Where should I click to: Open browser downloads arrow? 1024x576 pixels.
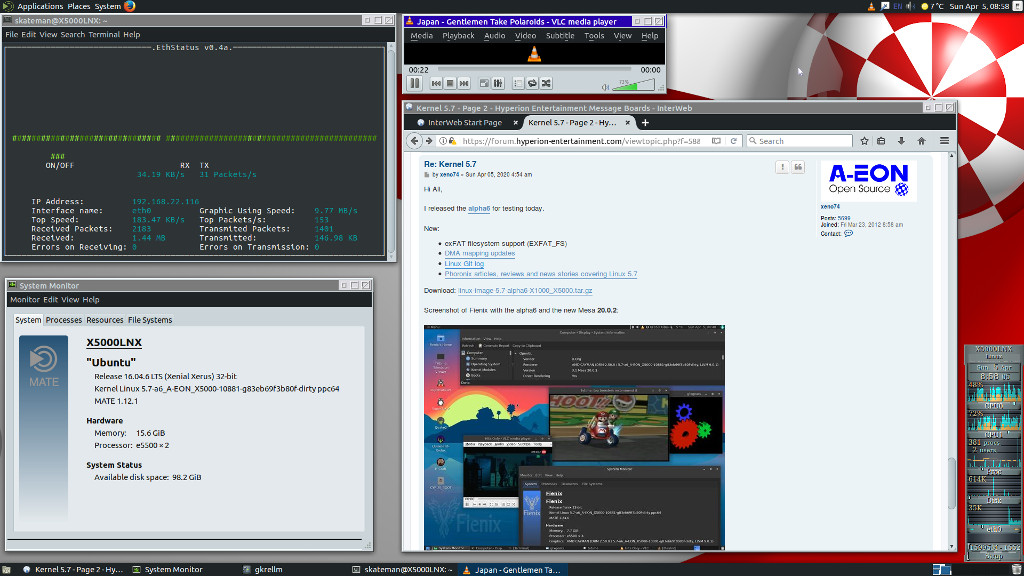coord(901,141)
